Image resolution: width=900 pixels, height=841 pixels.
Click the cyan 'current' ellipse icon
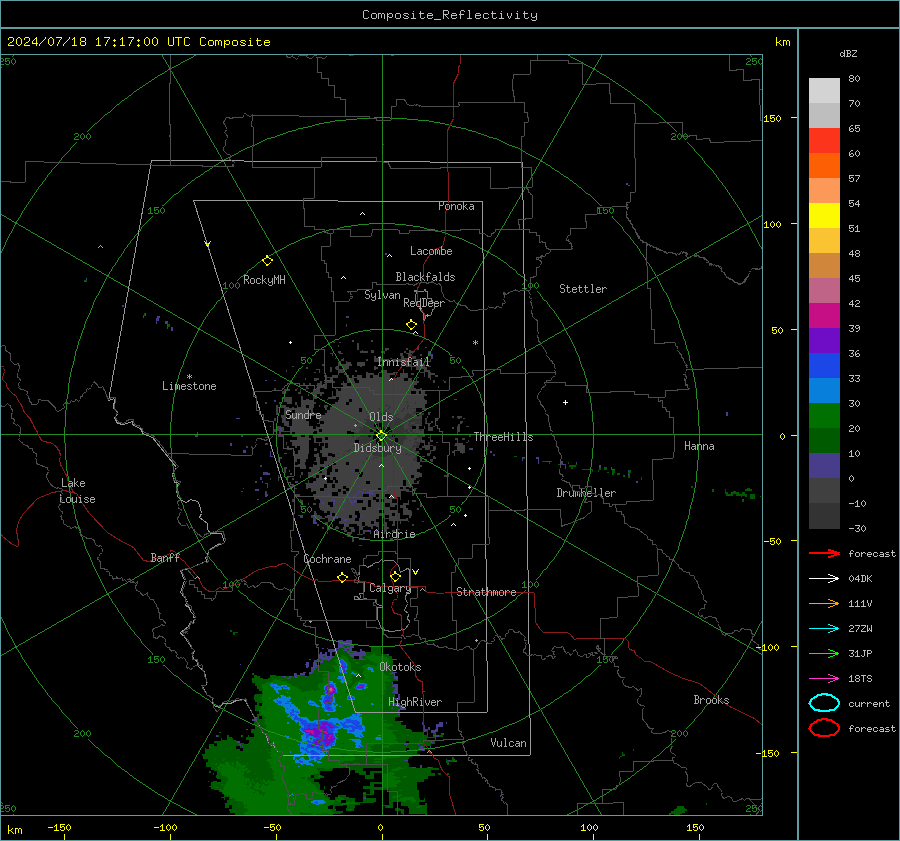824,703
